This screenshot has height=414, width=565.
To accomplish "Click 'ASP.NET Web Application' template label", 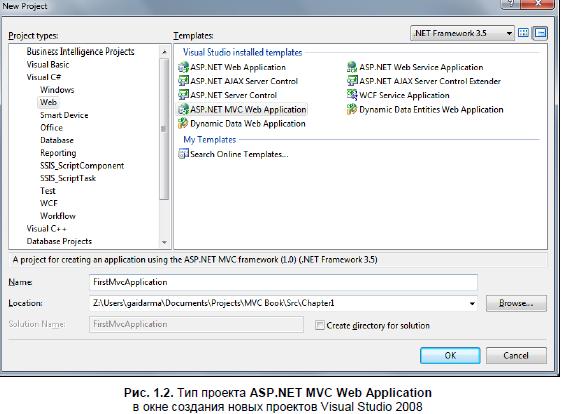I will [238, 67].
